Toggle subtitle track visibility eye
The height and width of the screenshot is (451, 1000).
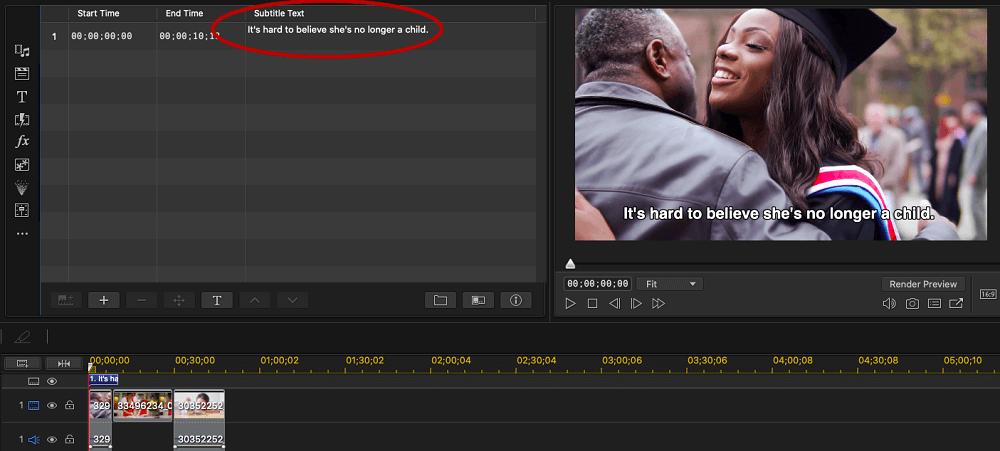52,381
